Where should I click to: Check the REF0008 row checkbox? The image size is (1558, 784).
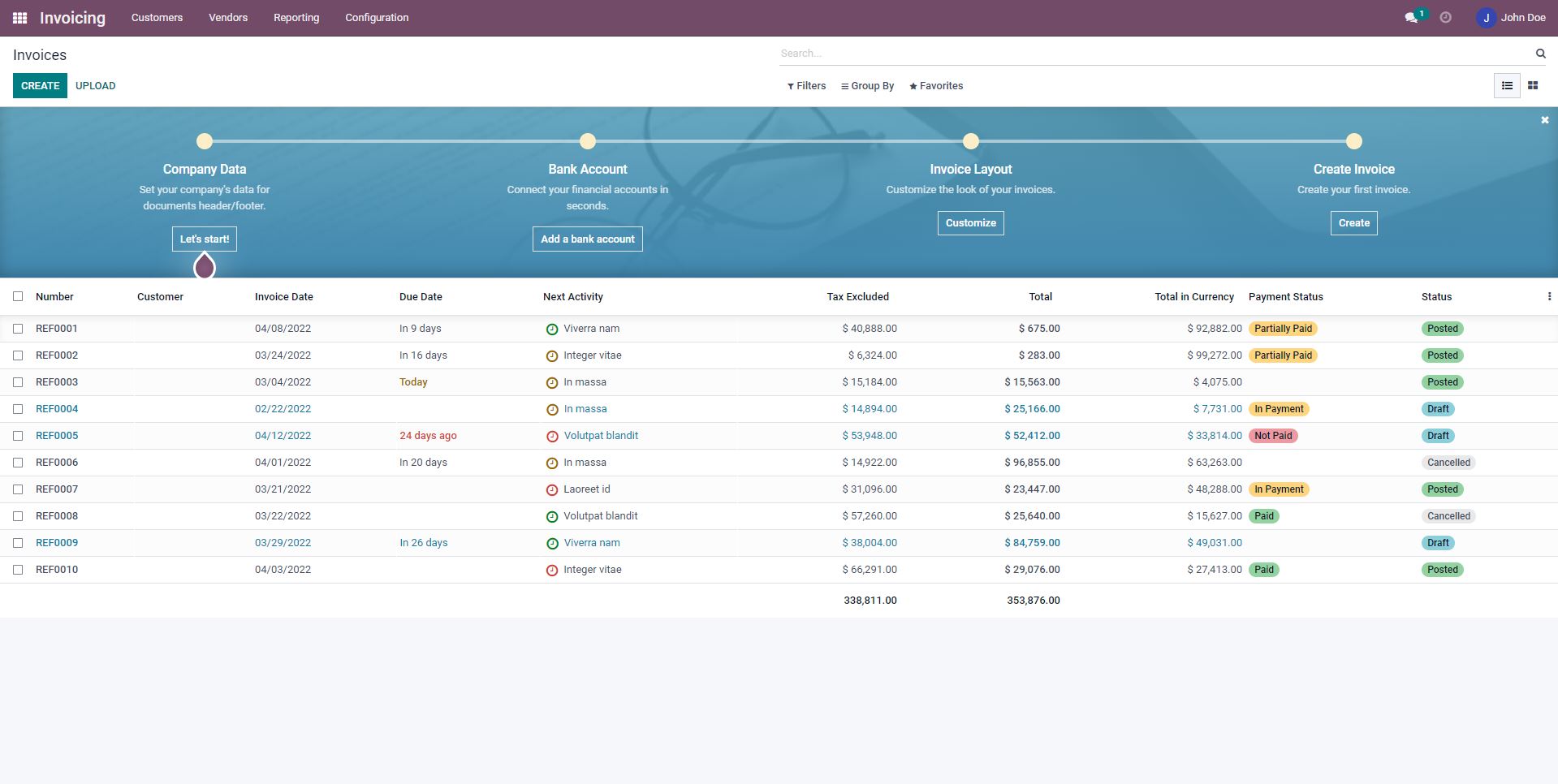pyautogui.click(x=18, y=516)
